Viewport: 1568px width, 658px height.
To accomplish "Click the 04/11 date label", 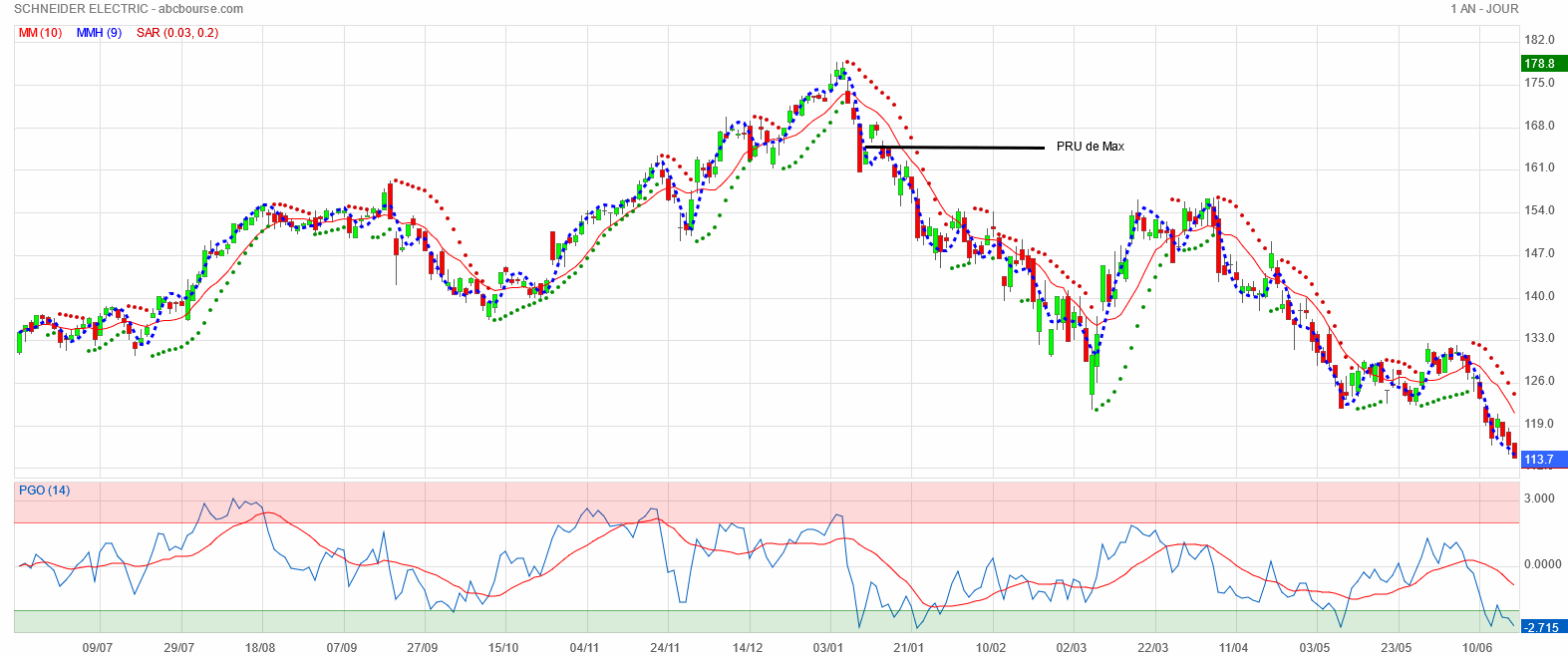I will (x=584, y=648).
